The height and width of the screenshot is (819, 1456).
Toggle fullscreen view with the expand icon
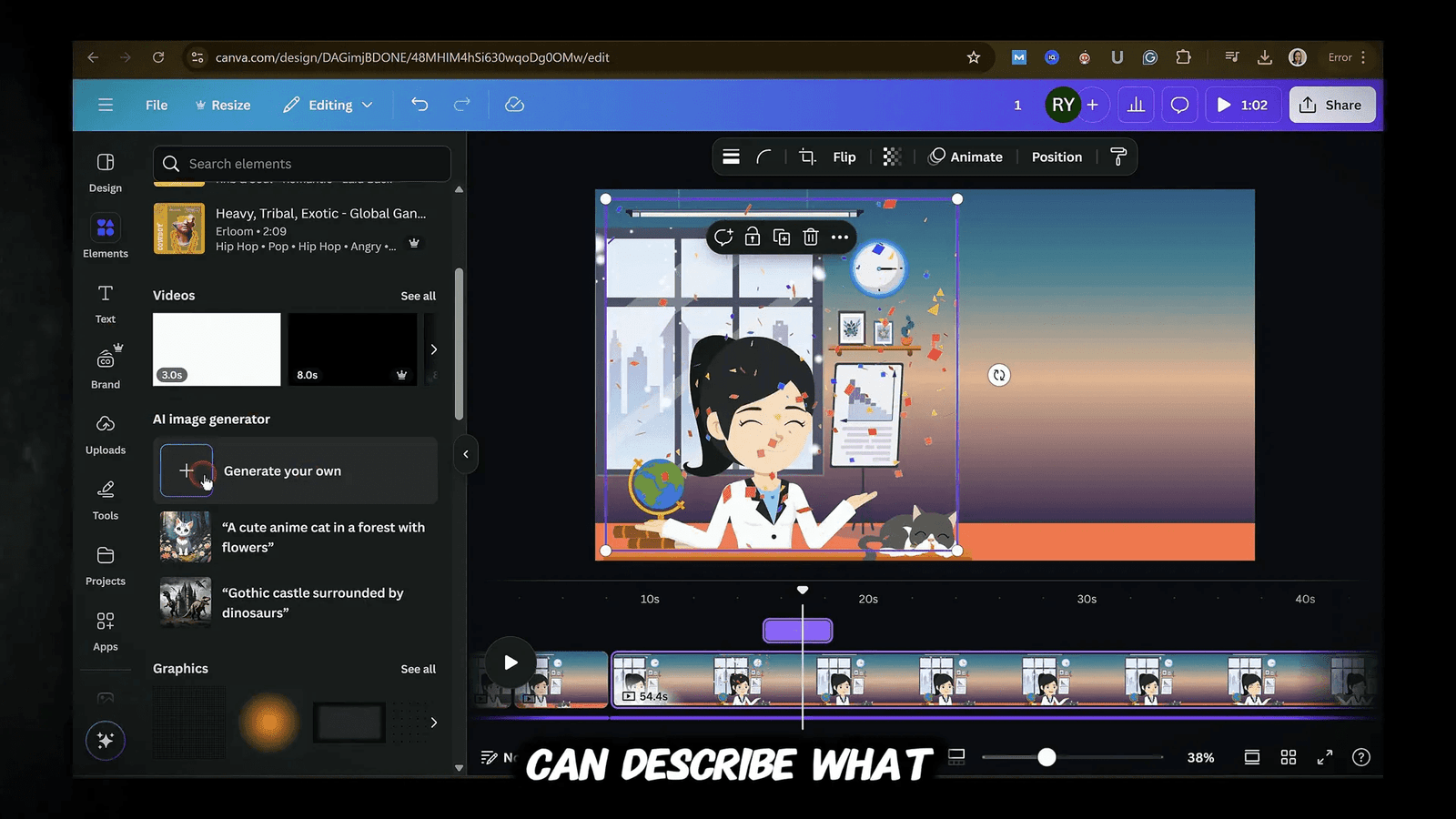(x=1324, y=756)
